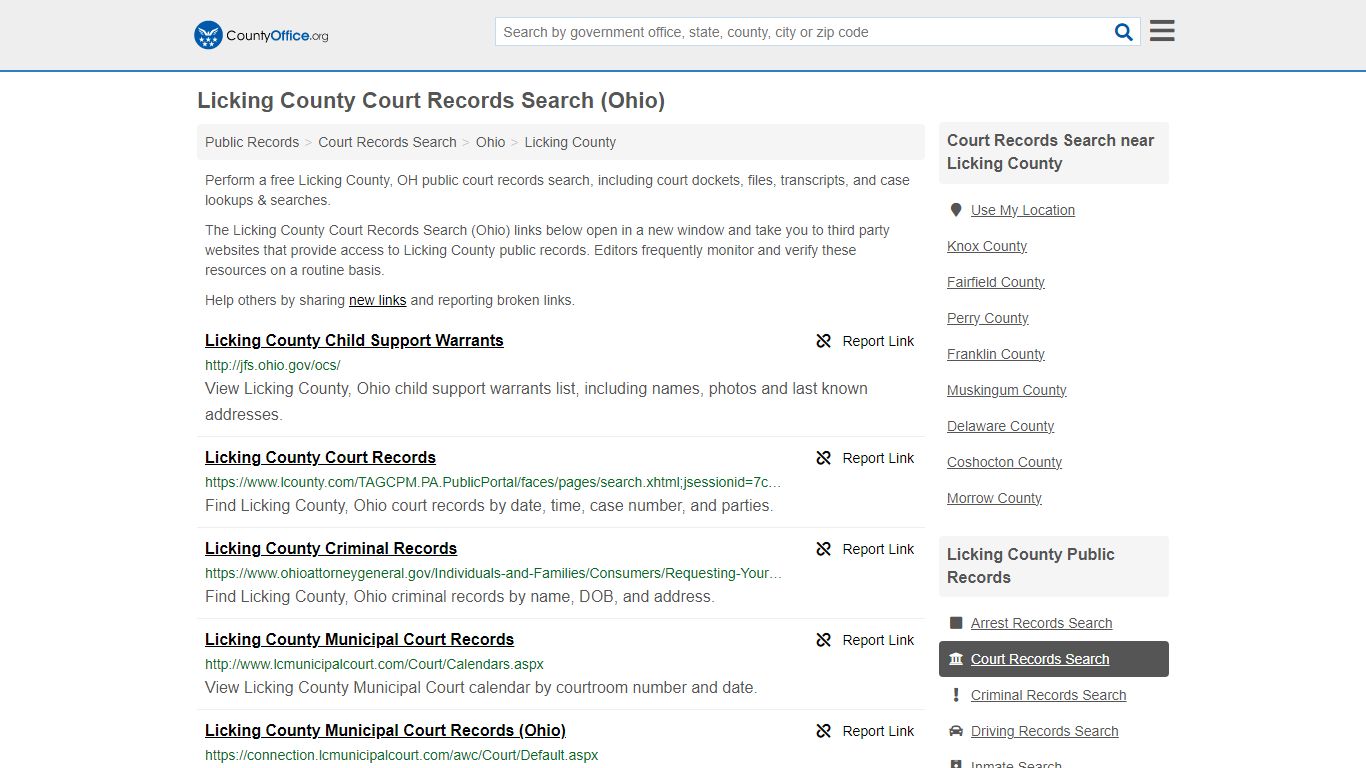Viewport: 1366px width, 768px height.
Task: Follow the new links hyperlink
Action: (x=377, y=300)
